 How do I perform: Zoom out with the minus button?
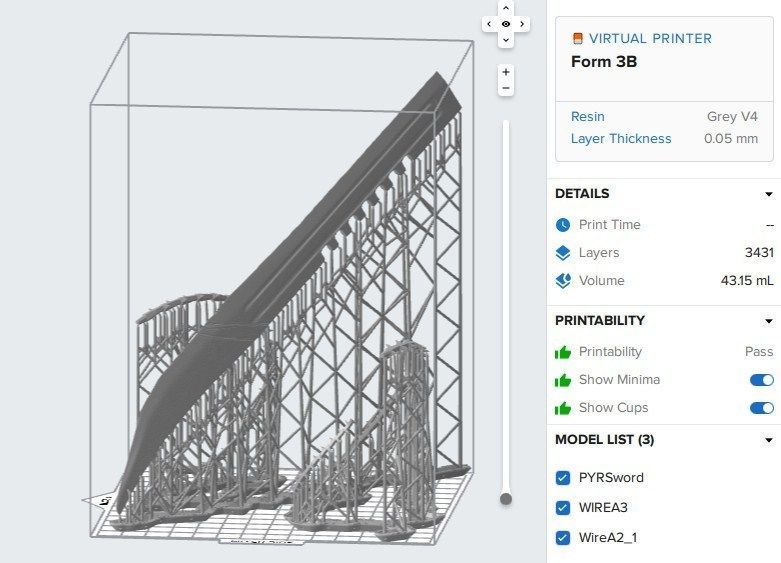click(x=506, y=88)
